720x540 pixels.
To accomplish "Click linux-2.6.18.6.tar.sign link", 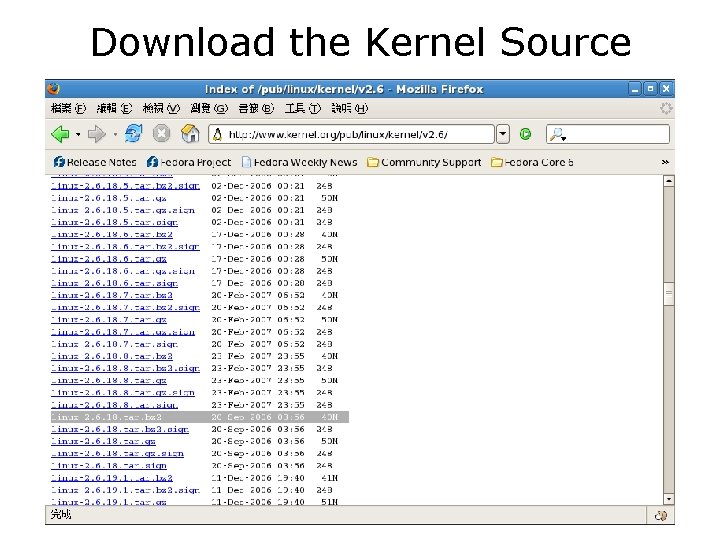I will [x=114, y=283].
